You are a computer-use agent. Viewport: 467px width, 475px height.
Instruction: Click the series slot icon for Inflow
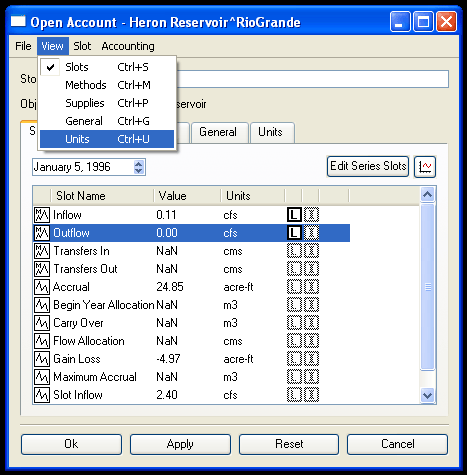pyautogui.click(x=42, y=215)
